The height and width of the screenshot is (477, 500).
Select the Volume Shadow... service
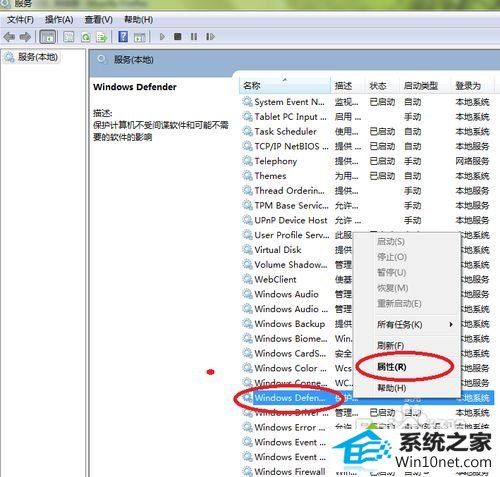pos(291,264)
